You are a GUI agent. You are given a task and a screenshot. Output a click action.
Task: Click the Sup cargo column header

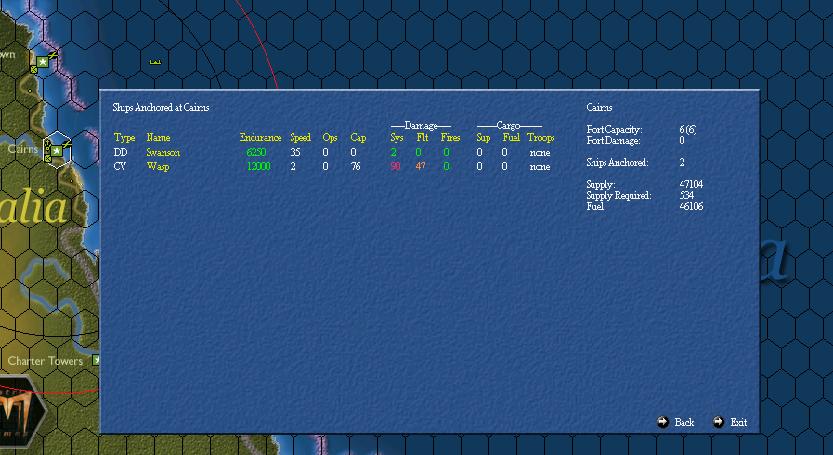pyautogui.click(x=483, y=138)
